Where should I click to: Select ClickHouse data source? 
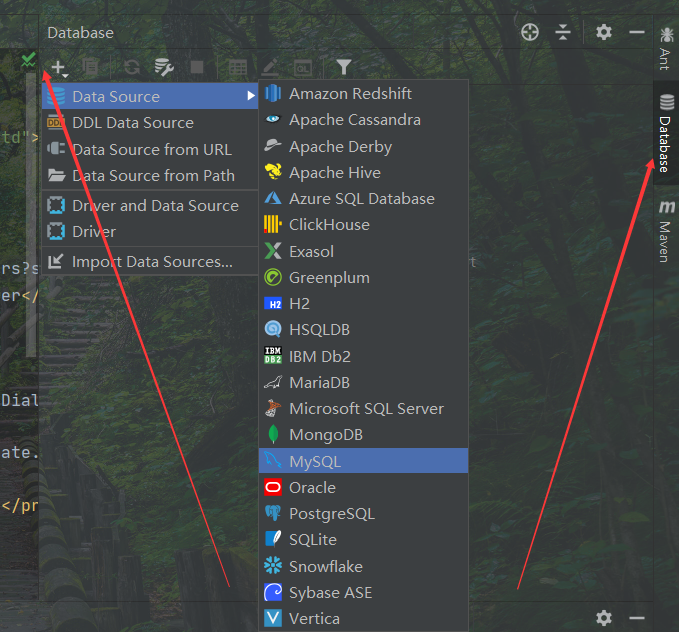363,224
